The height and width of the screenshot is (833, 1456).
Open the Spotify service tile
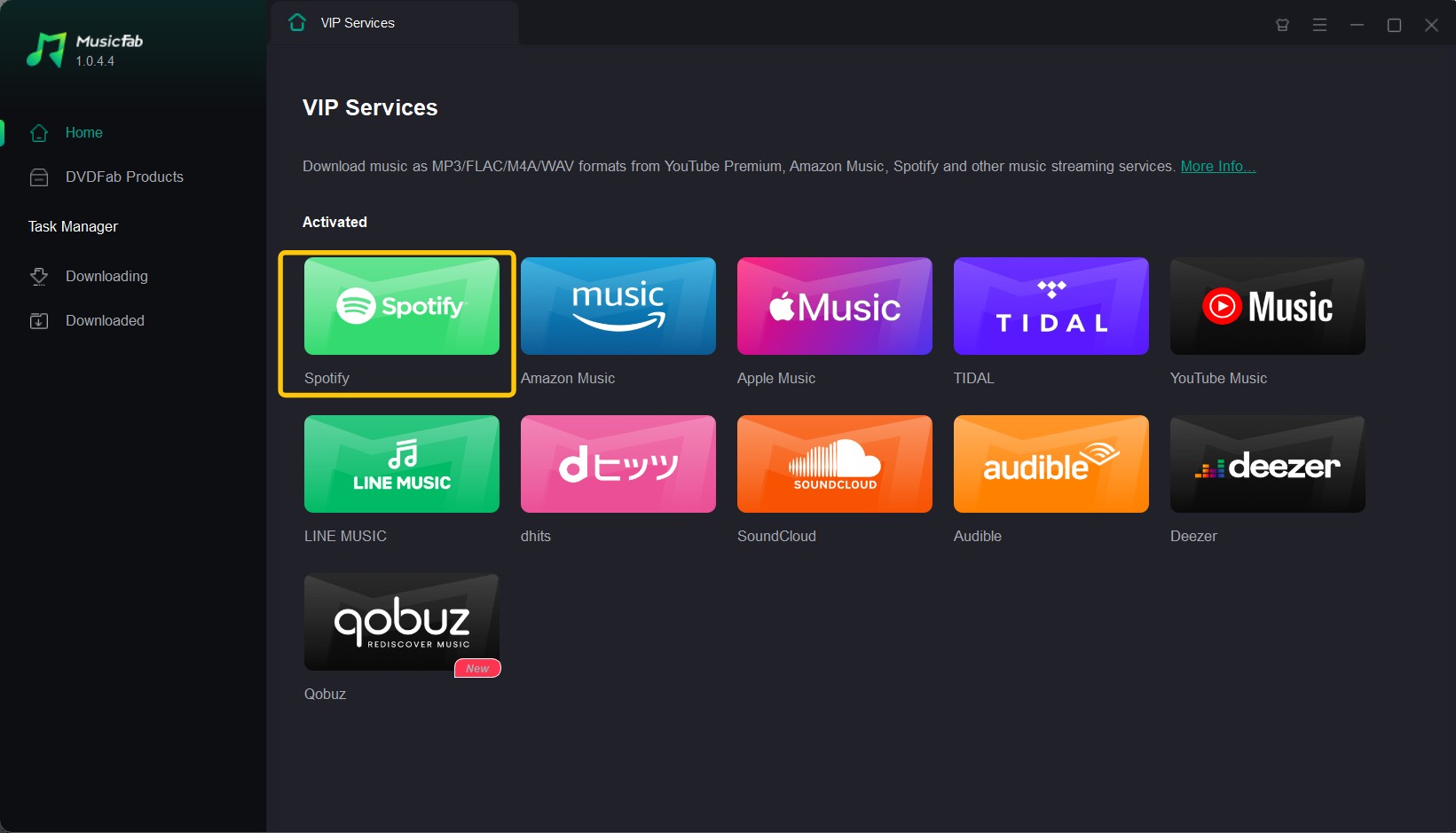(402, 306)
